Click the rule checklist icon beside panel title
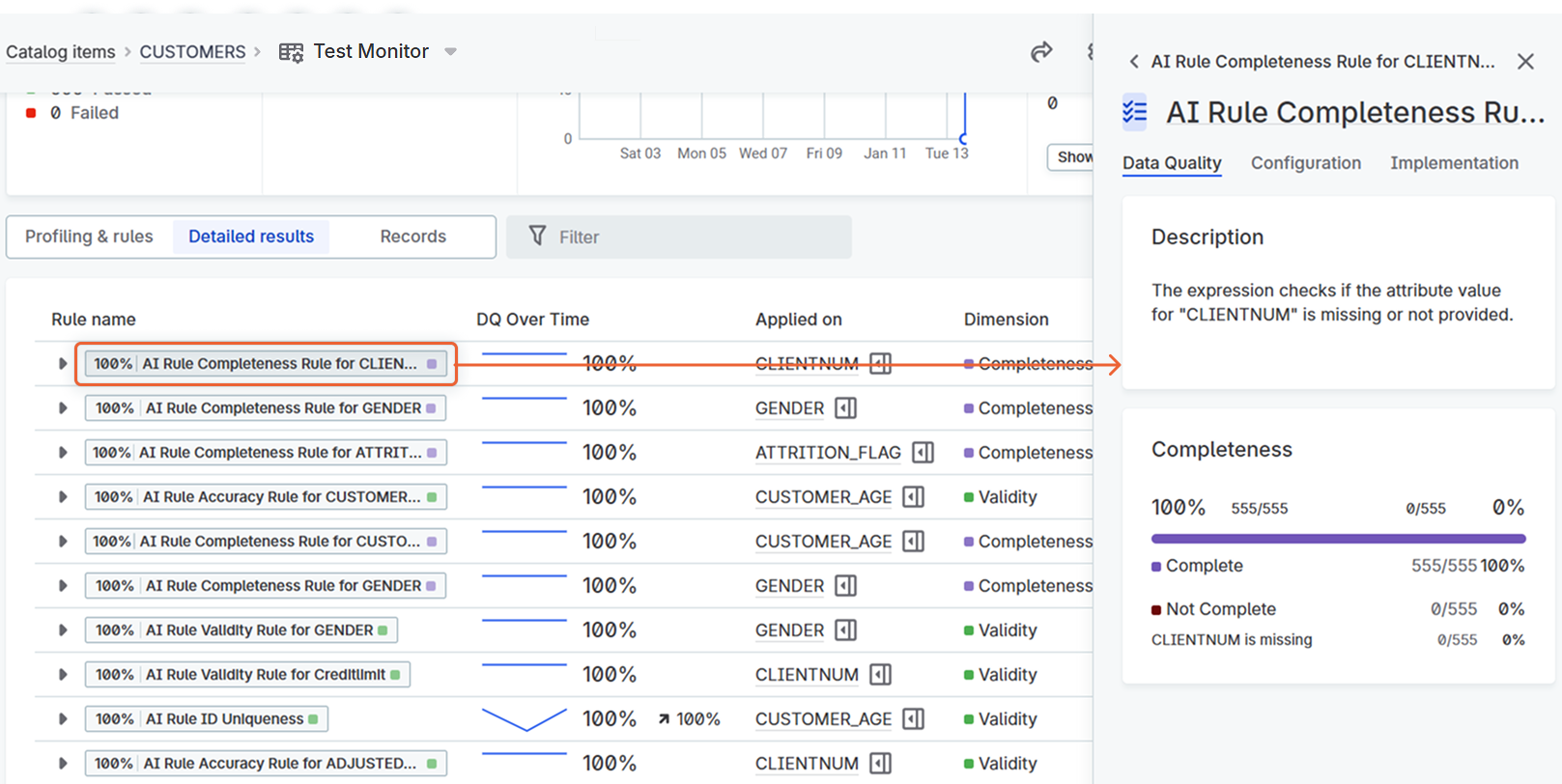The height and width of the screenshot is (784, 1562). coord(1135,113)
